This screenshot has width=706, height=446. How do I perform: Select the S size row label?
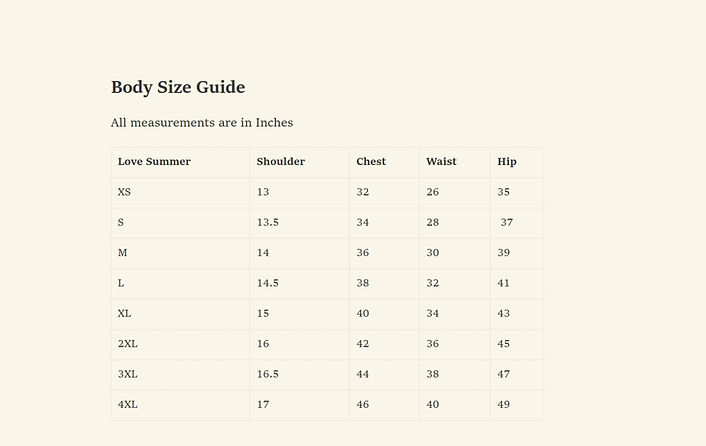click(121, 222)
